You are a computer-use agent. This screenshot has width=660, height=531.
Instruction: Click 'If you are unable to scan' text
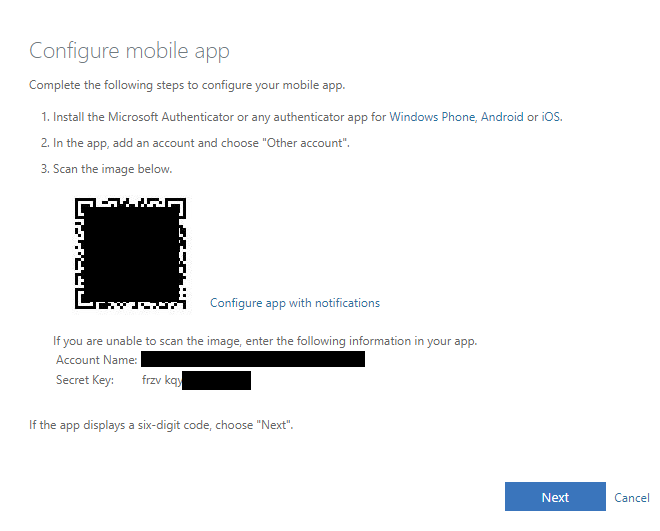(x=265, y=341)
